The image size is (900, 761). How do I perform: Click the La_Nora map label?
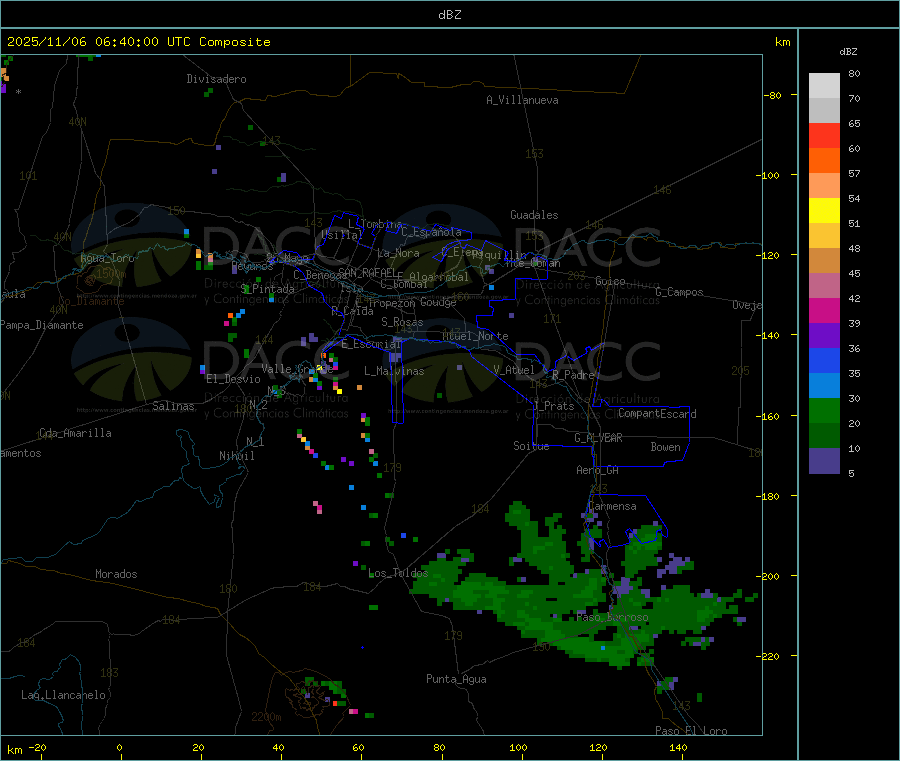point(398,253)
